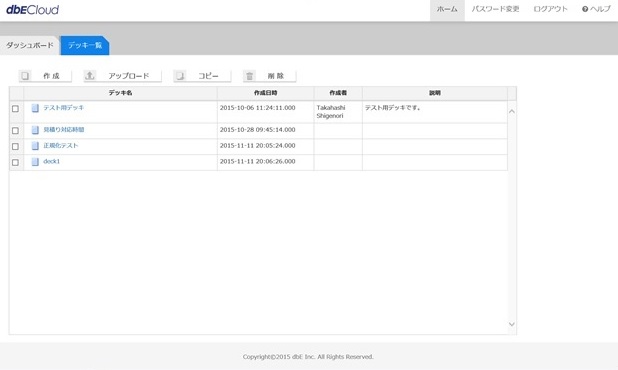Image resolution: width=618 pixels, height=370 pixels.
Task: Click the Copyright©2015 dbE Inc. footer text
Action: click(x=308, y=357)
